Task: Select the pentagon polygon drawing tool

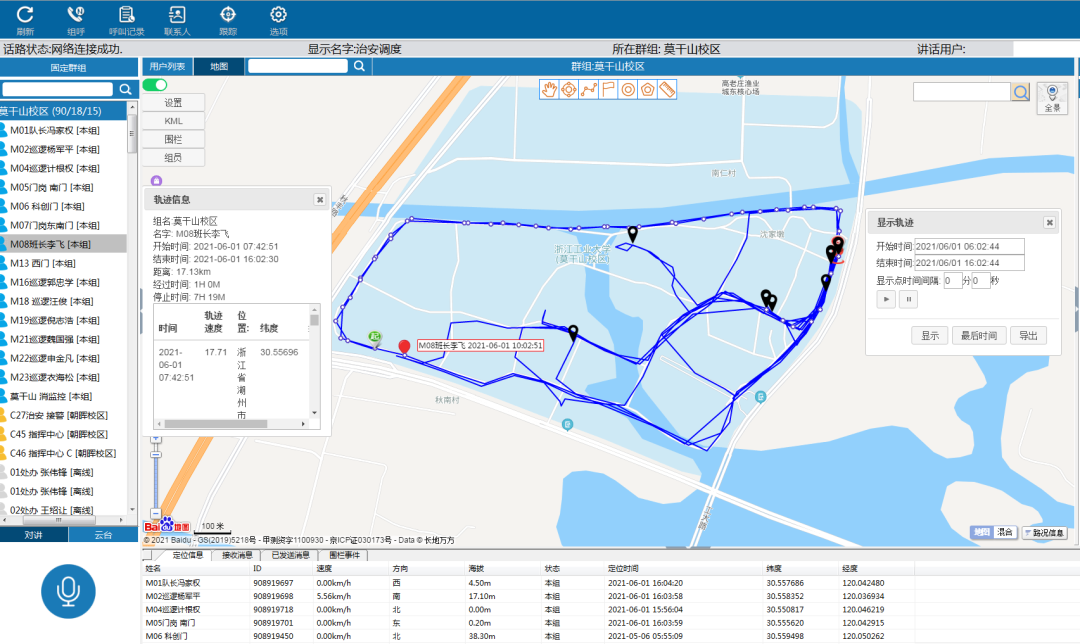Action: 648,89
